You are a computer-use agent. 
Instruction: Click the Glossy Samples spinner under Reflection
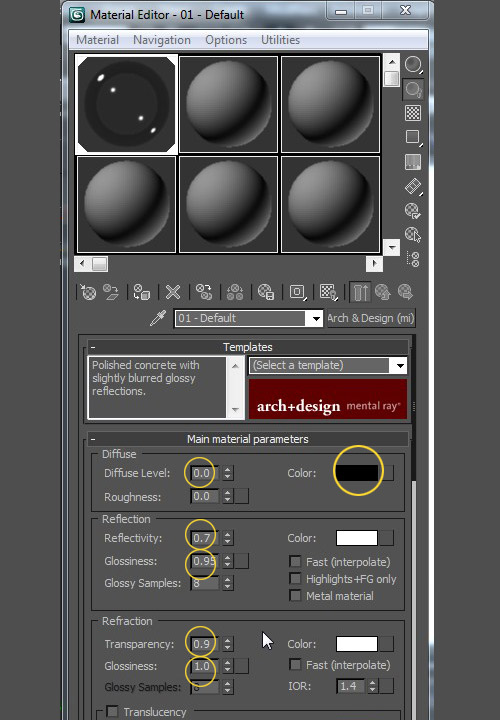227,583
